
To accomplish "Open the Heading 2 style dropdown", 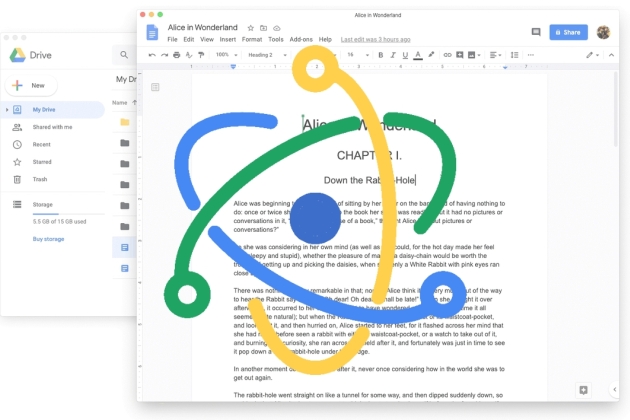I will (267, 55).
